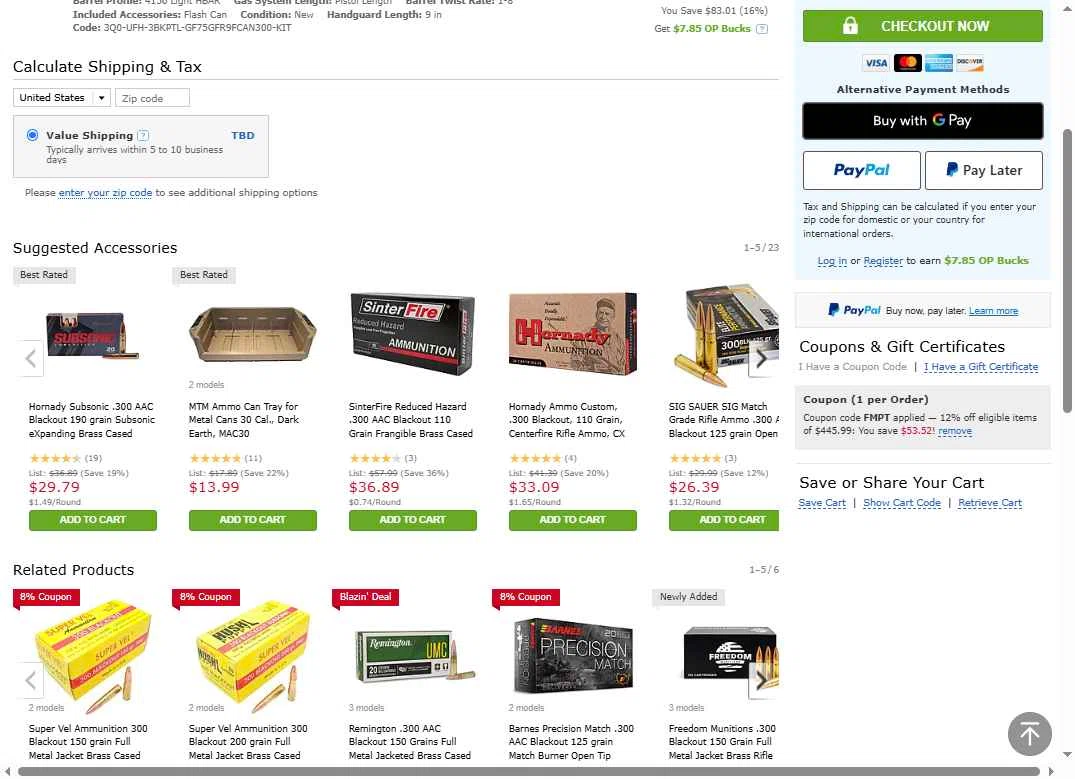
Task: Select the Value Shipping radio option
Action: click(x=32, y=135)
